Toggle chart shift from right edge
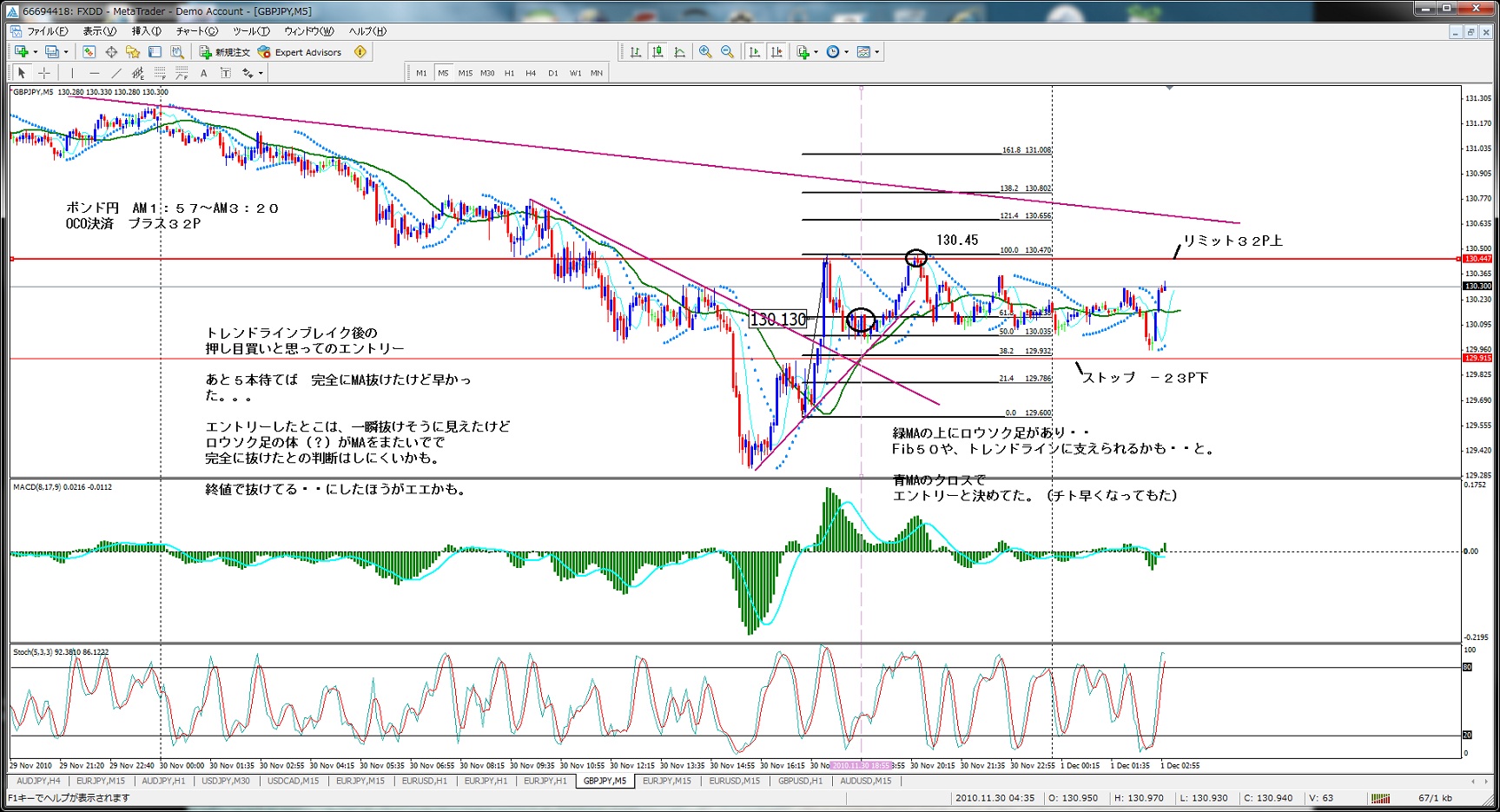The height and width of the screenshot is (812, 1500). tap(776, 52)
